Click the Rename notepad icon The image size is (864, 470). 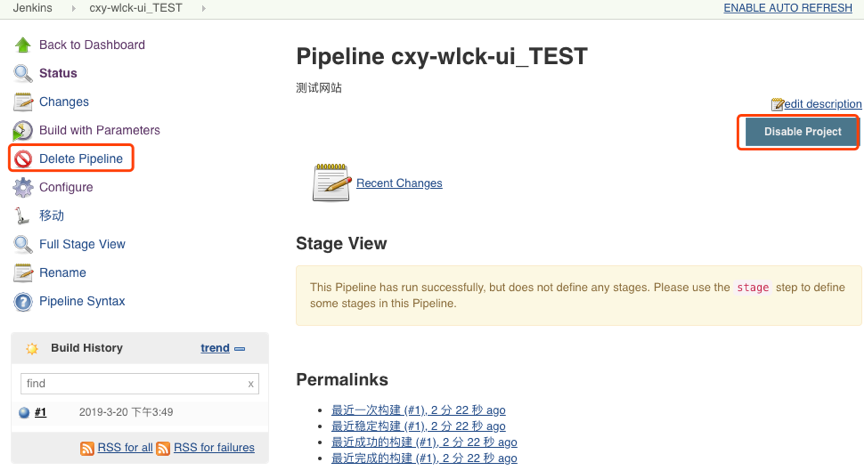22,273
